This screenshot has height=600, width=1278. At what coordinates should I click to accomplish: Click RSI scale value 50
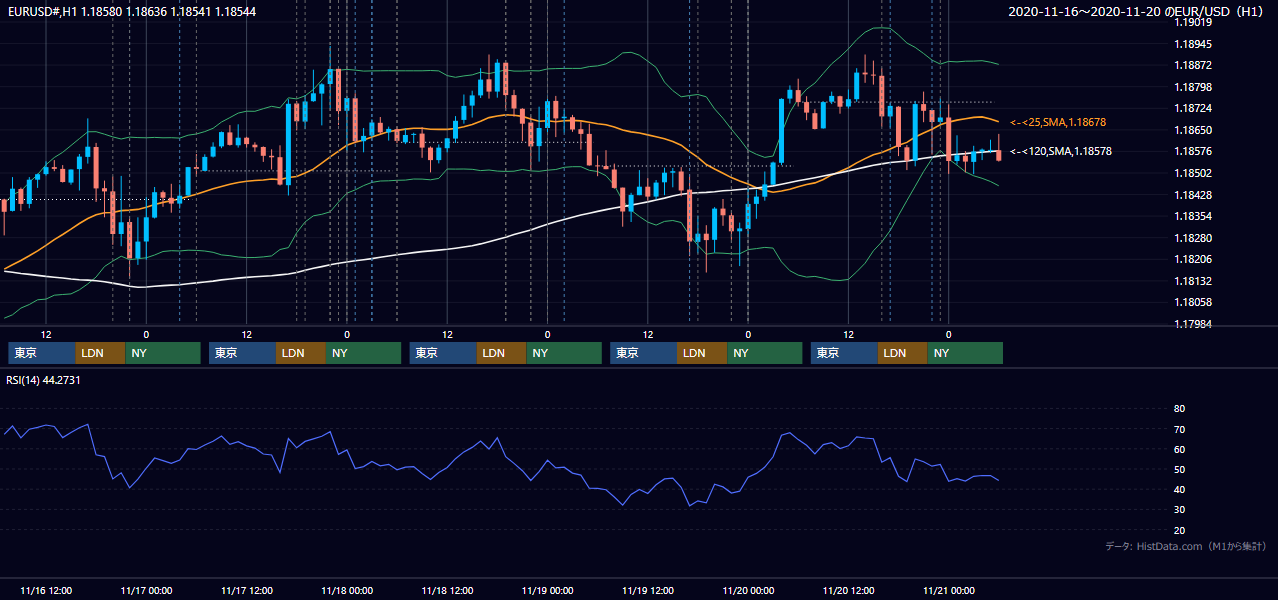click(1179, 469)
